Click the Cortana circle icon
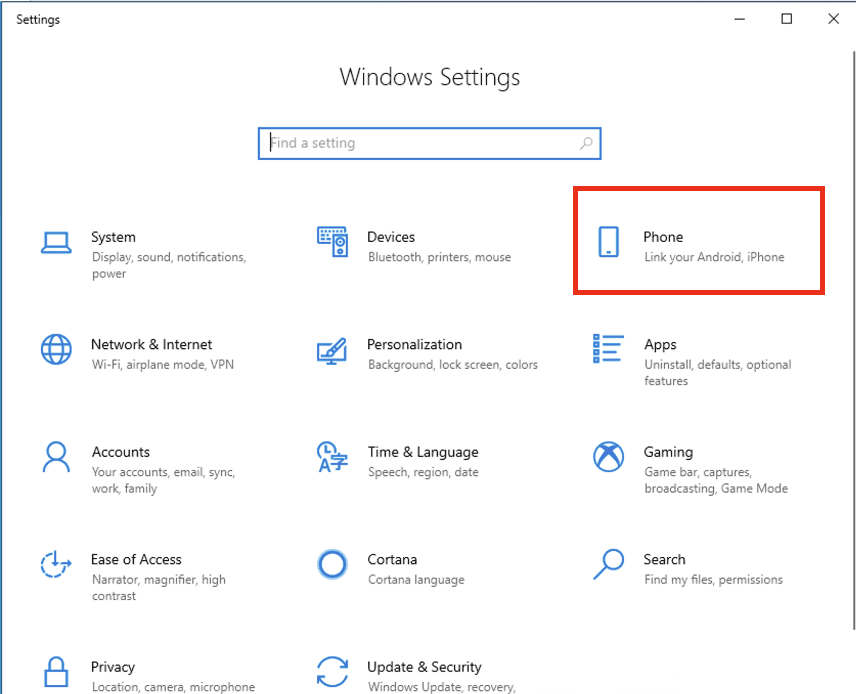Screen dimensions: 856x694 (332, 564)
